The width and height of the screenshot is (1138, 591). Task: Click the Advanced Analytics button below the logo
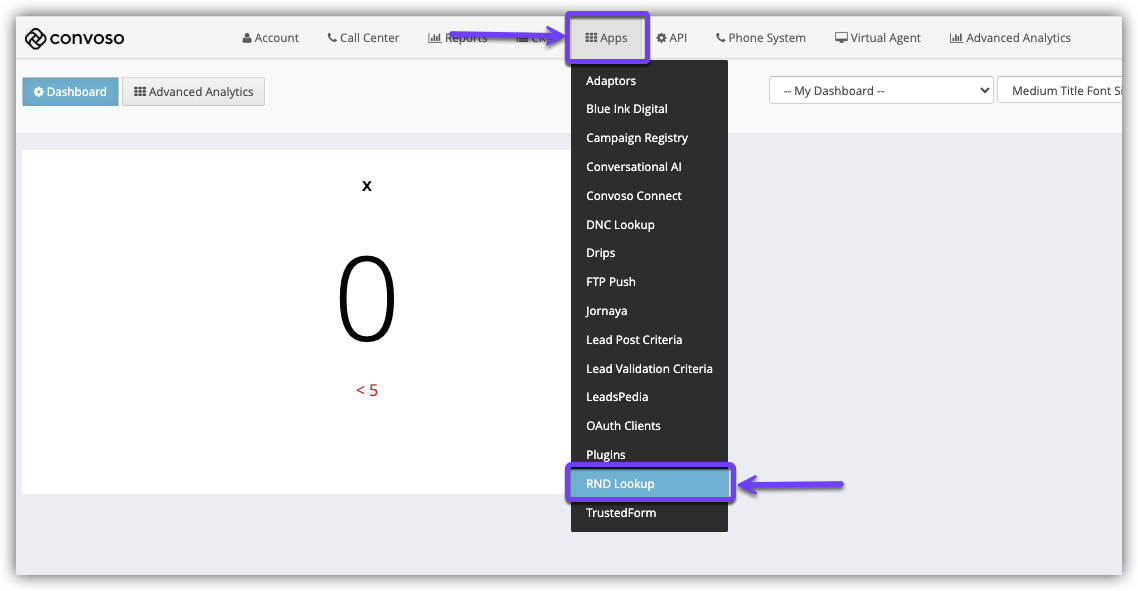[x=193, y=92]
